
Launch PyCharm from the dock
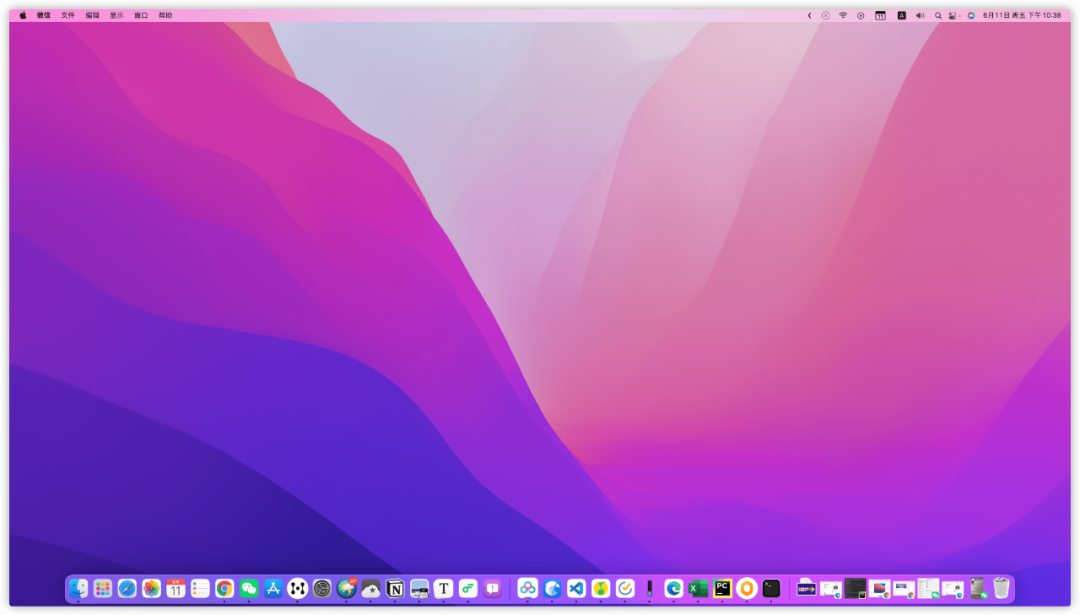click(723, 588)
